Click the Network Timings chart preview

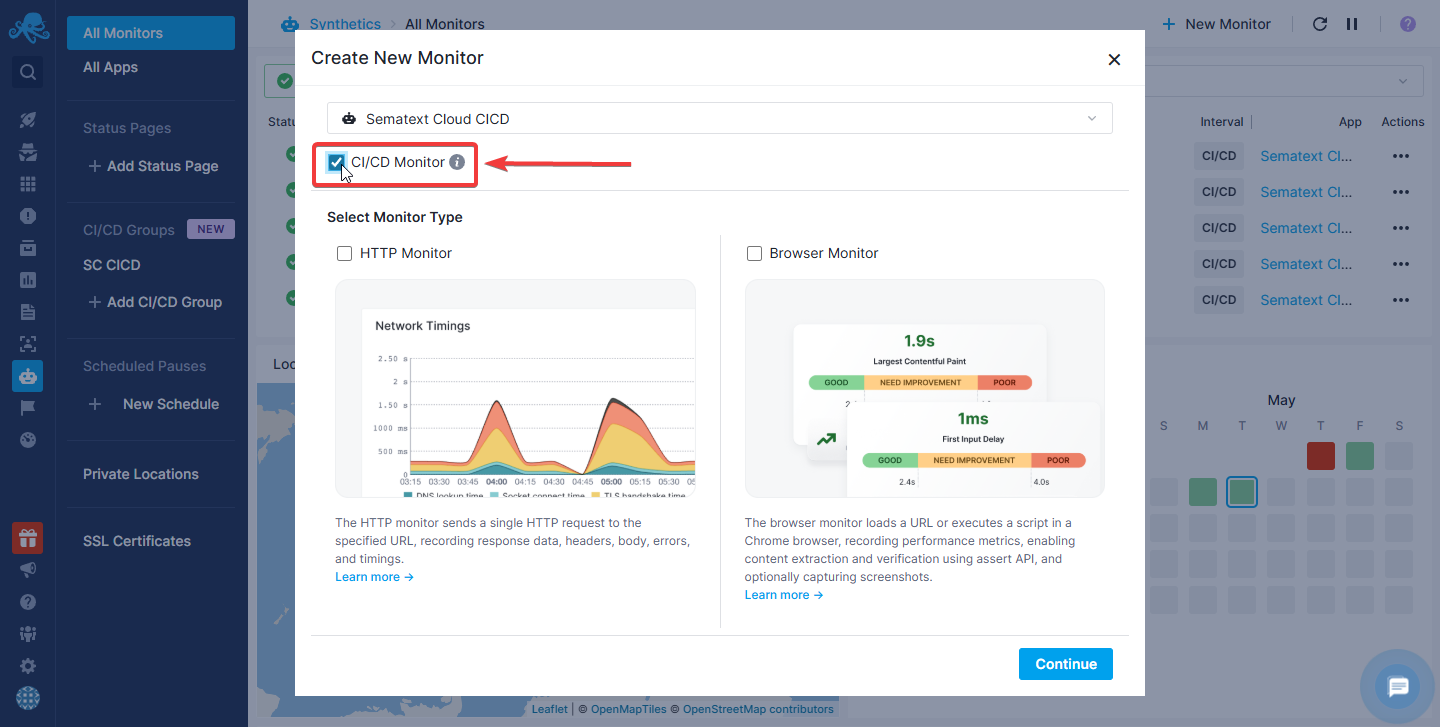tap(515, 388)
